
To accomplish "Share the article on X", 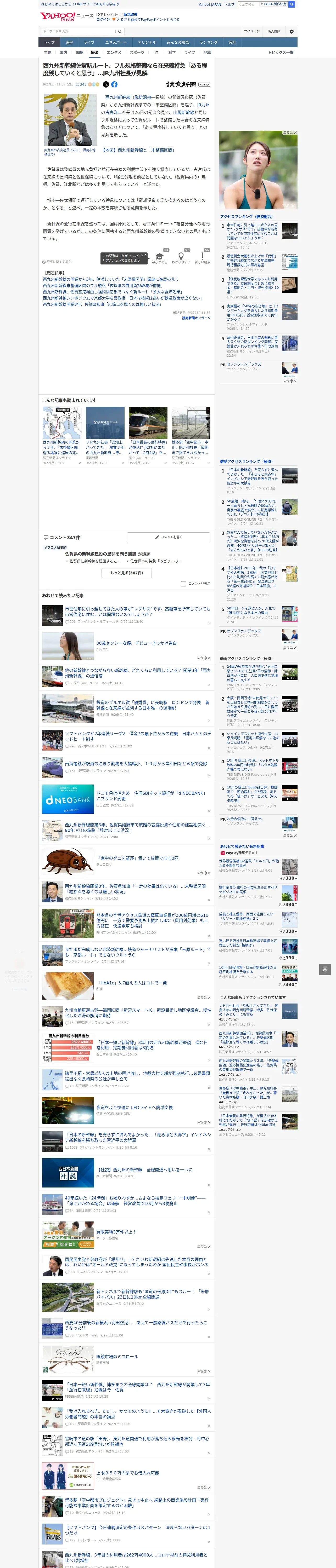I will pyautogui.click(x=106, y=85).
